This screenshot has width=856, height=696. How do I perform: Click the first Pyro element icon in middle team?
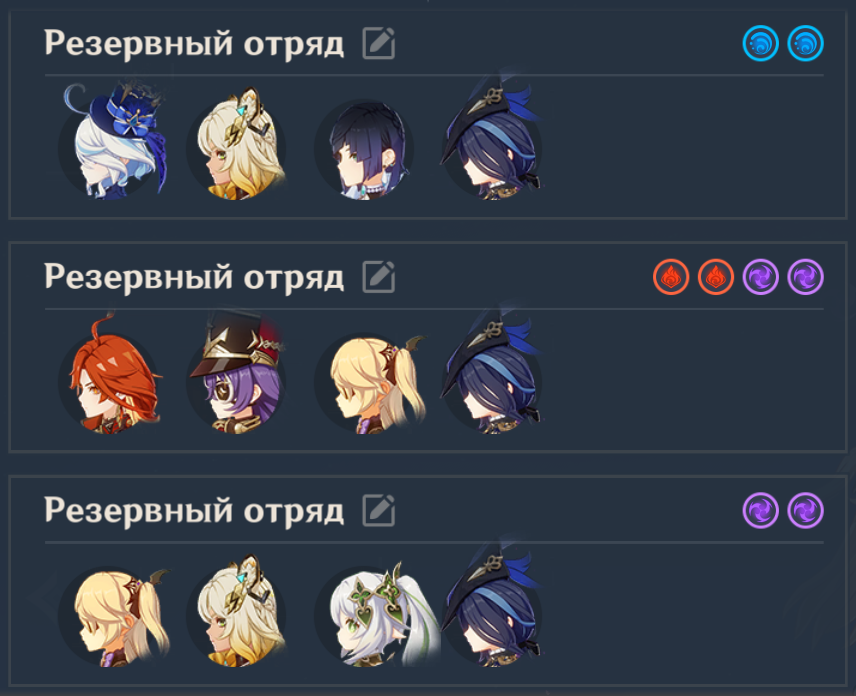(671, 277)
